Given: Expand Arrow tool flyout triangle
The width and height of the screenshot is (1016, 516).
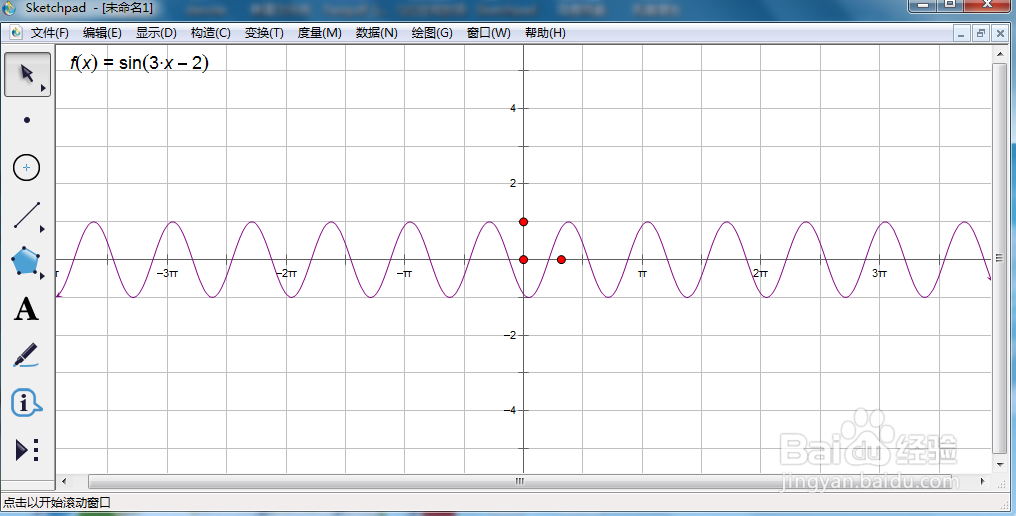Looking at the screenshot, I should pyautogui.click(x=43, y=88).
